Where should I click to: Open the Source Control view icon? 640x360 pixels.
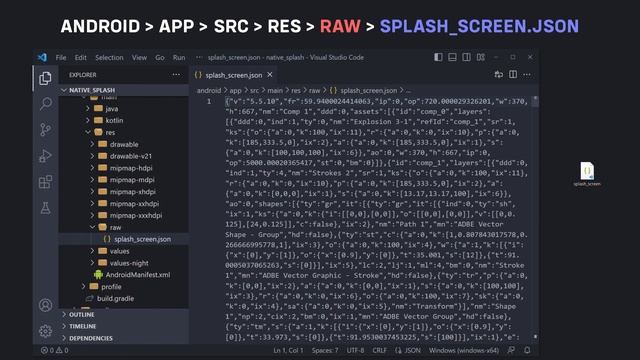[46, 130]
